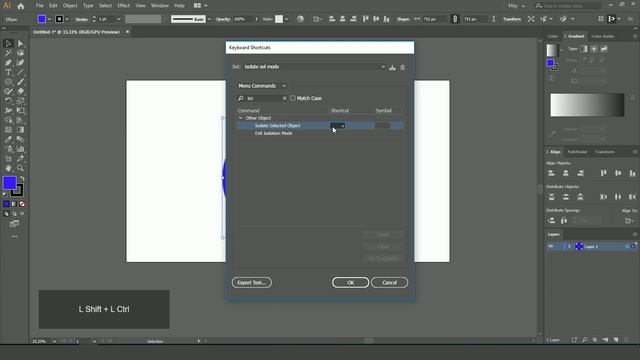The image size is (640, 360).
Task: Click the Swap Fill and Stroke arrow
Action: point(22,178)
